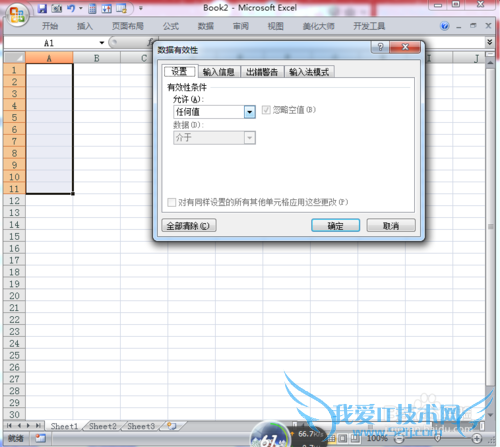This screenshot has width=500, height=447.
Task: Switch to the 输入信息 tab
Action: click(x=219, y=72)
